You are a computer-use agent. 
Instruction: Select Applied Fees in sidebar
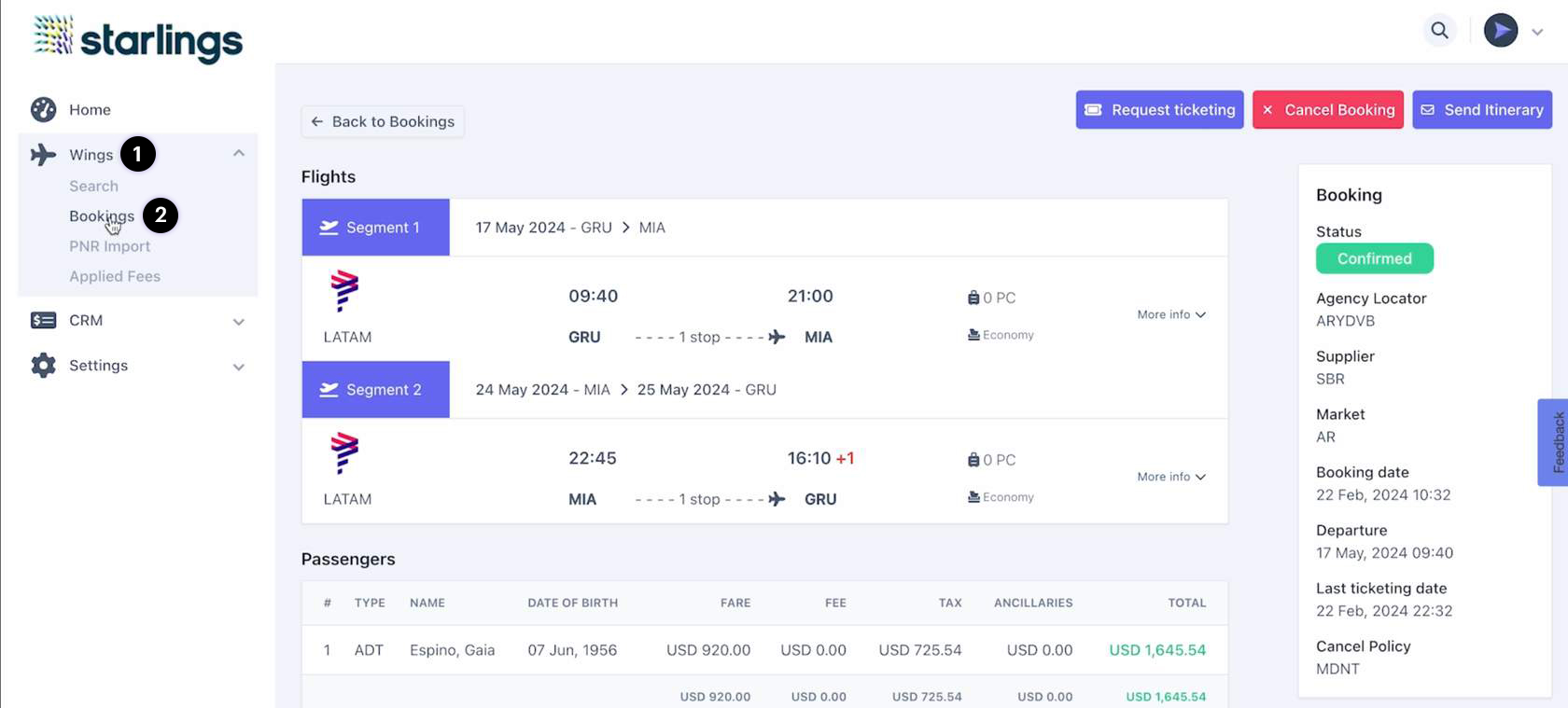pyautogui.click(x=115, y=276)
